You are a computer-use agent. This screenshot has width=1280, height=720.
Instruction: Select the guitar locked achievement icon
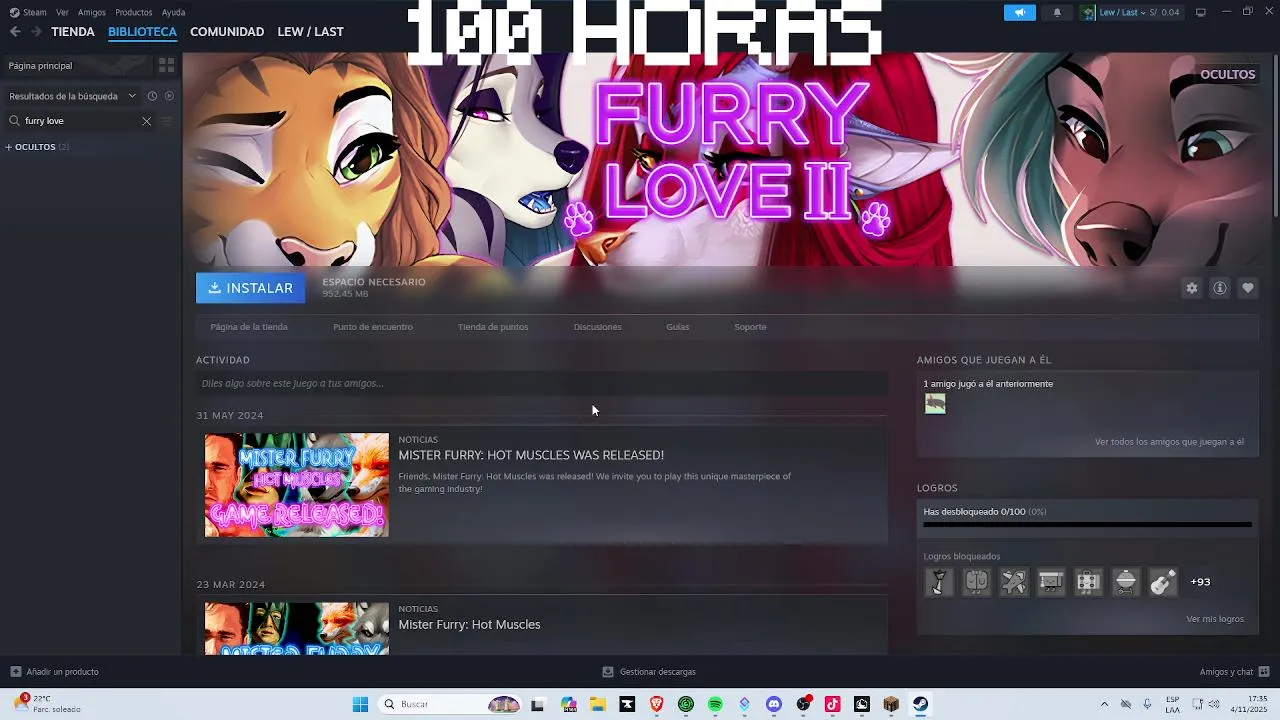click(1162, 582)
